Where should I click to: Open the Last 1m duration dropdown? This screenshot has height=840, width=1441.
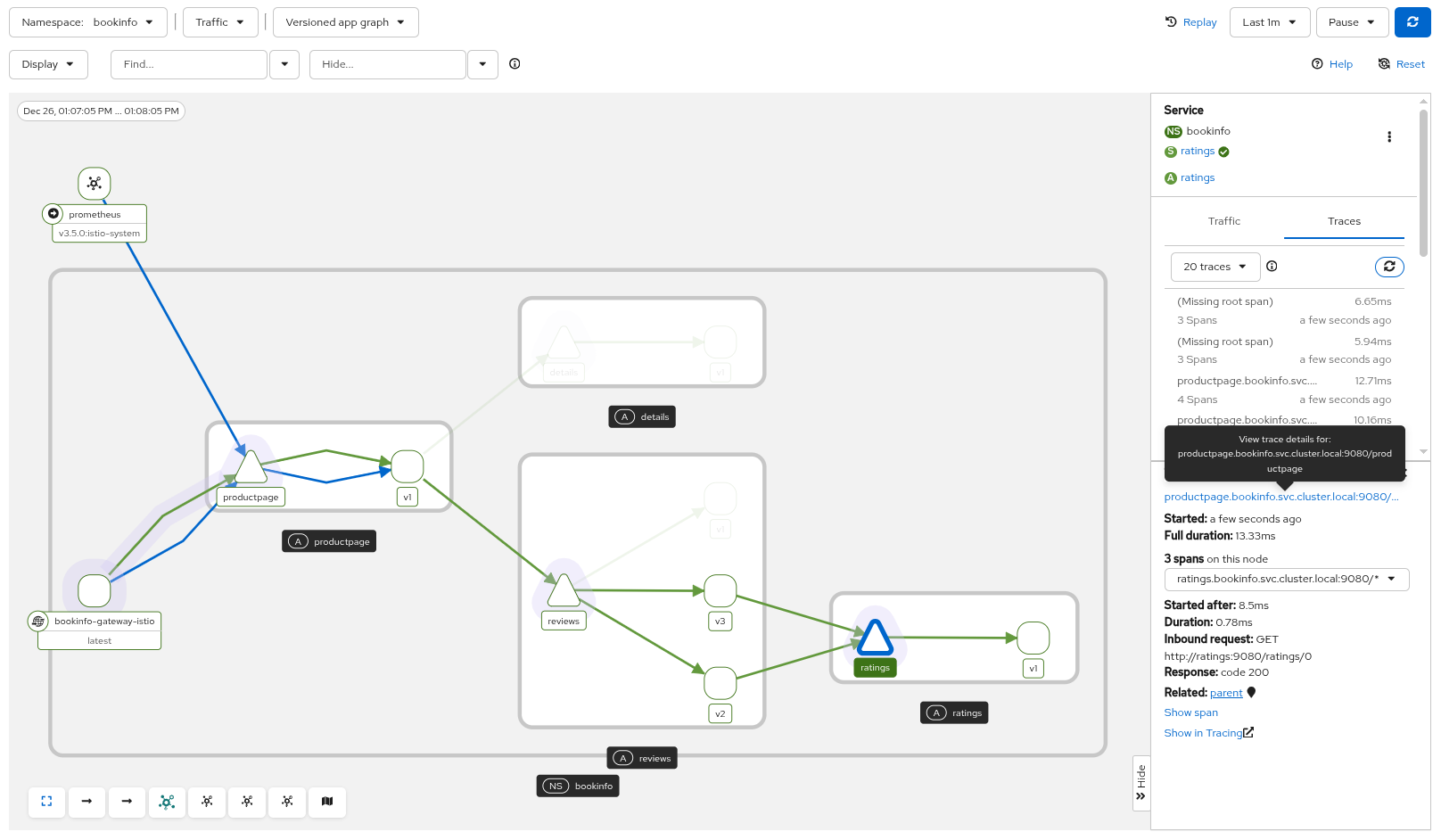pos(1269,22)
